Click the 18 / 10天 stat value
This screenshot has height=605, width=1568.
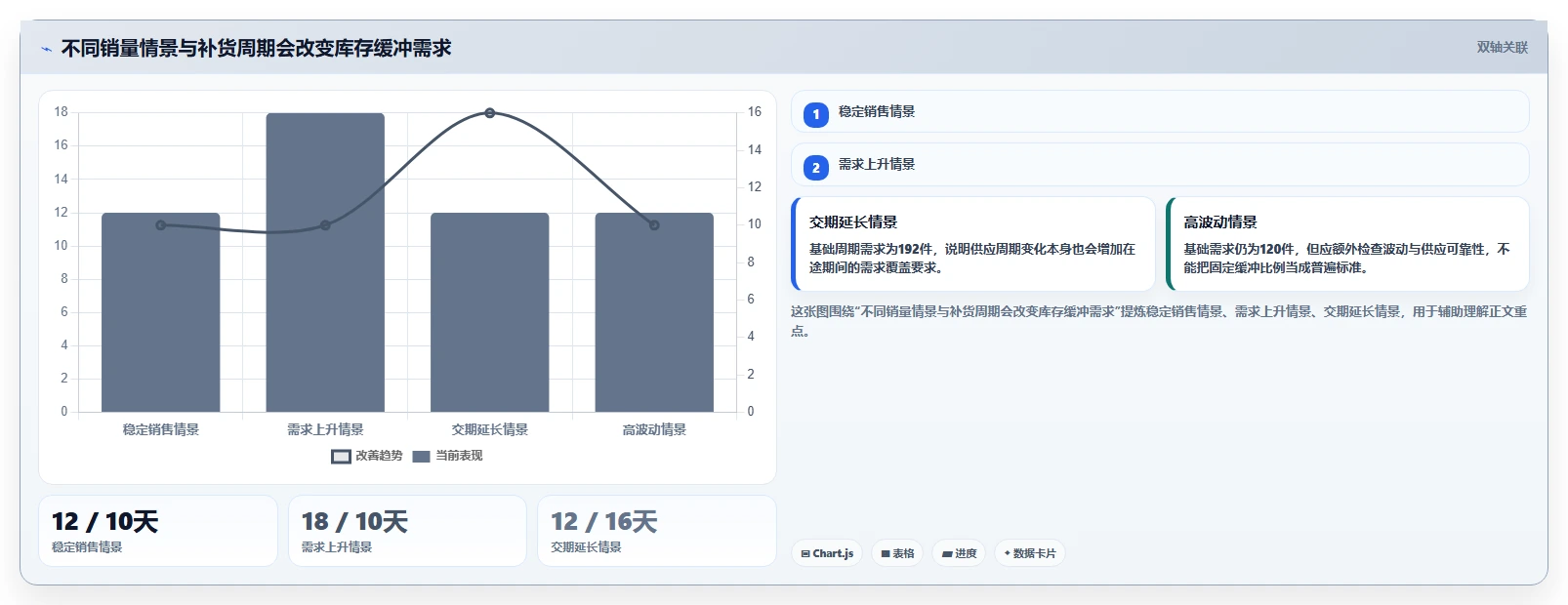[354, 522]
